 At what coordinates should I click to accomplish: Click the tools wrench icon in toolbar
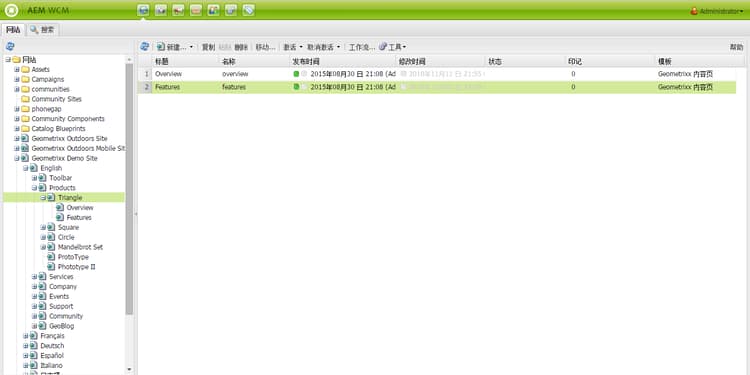pyautogui.click(x=383, y=47)
